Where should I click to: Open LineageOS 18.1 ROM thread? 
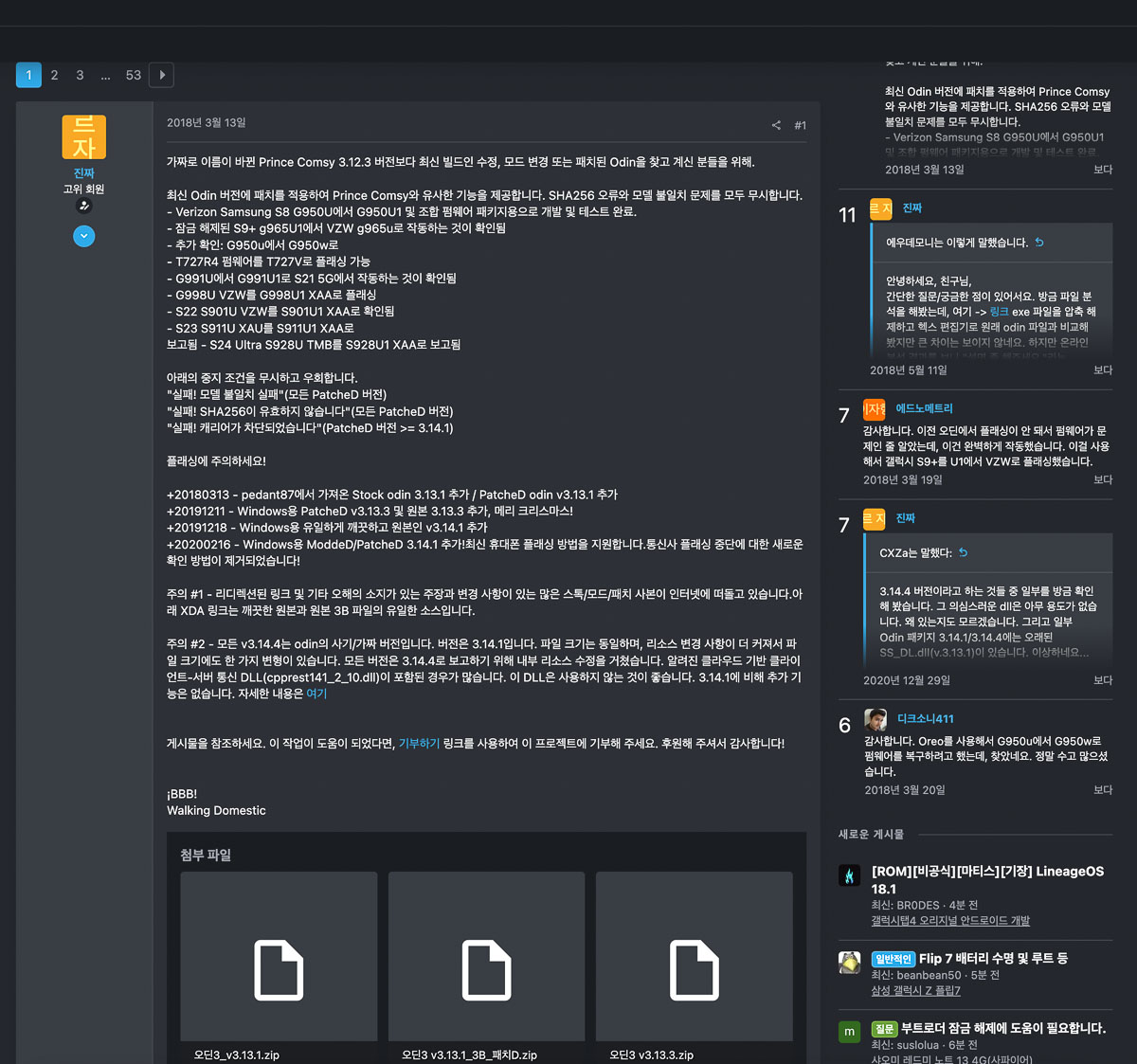987,880
